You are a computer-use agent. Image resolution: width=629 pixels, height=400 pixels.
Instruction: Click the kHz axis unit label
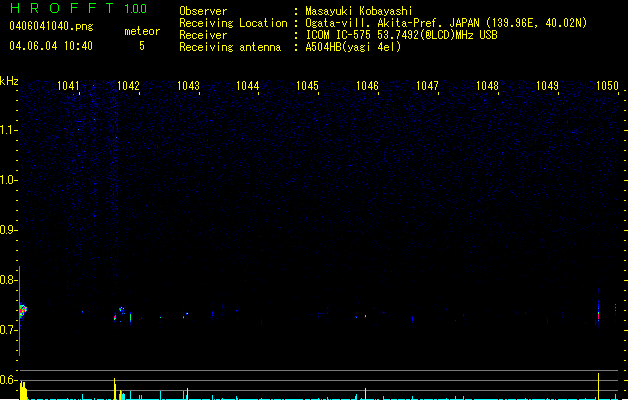(x=9, y=81)
